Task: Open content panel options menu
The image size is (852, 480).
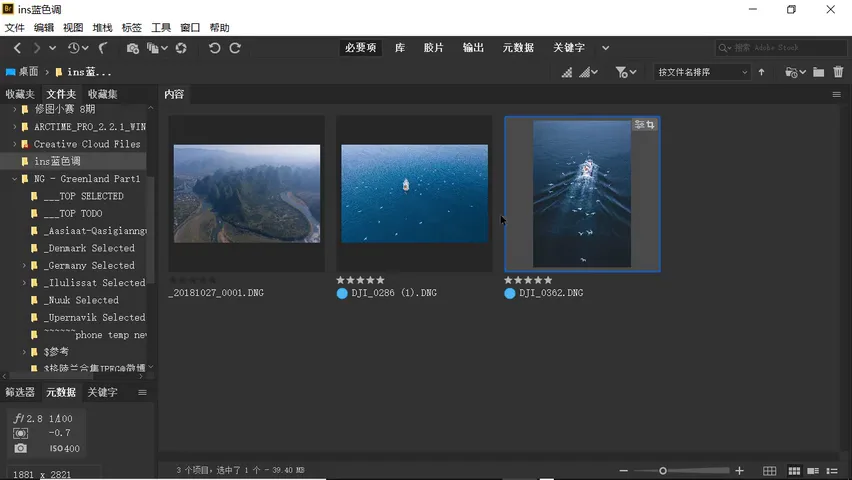Action: [x=837, y=95]
